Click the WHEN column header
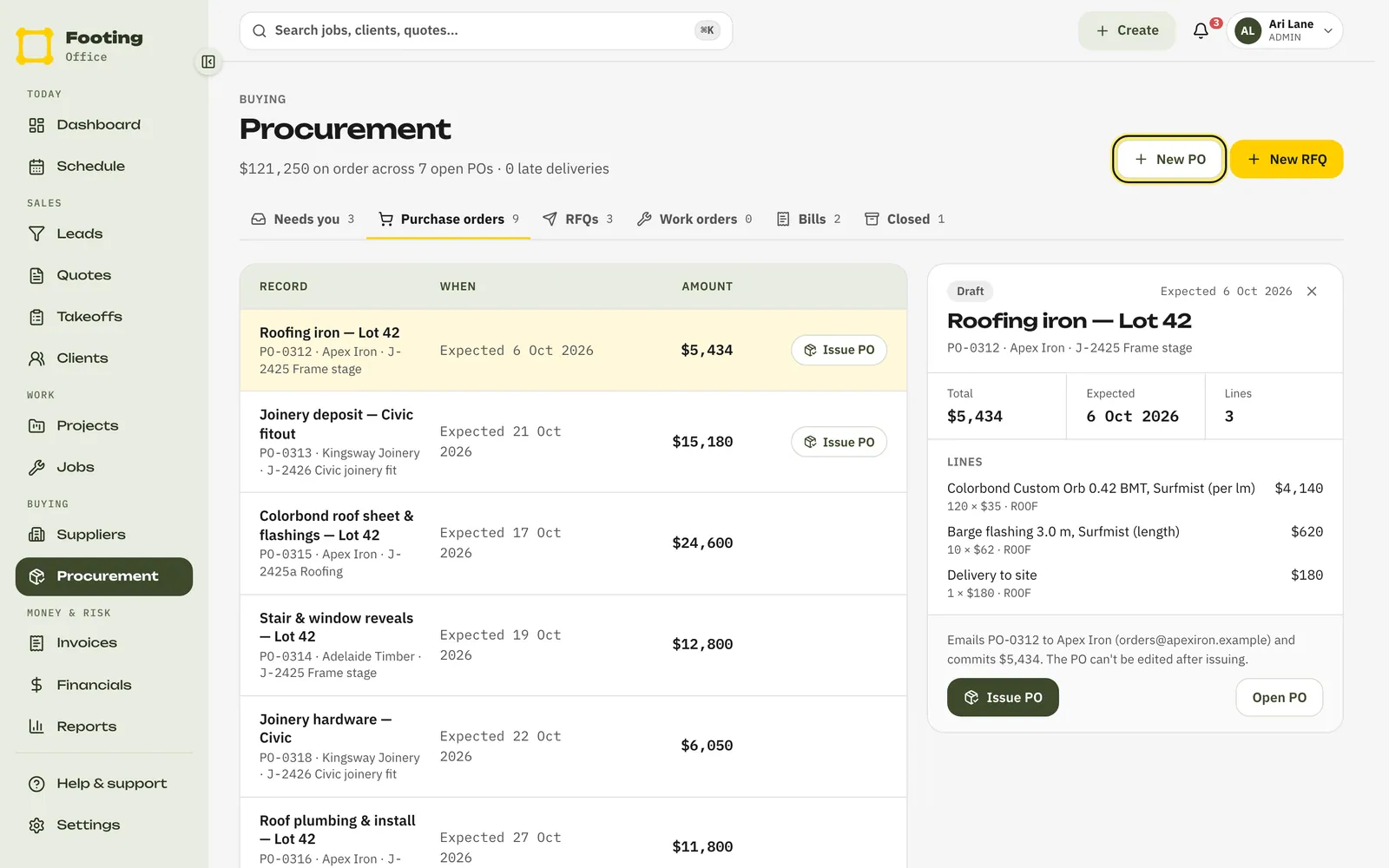The width and height of the screenshot is (1389, 868). tap(458, 286)
